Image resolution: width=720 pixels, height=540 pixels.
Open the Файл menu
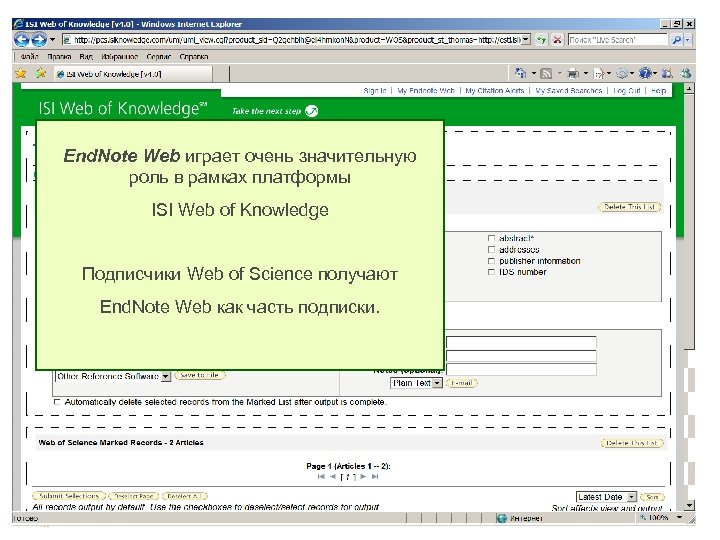29,56
